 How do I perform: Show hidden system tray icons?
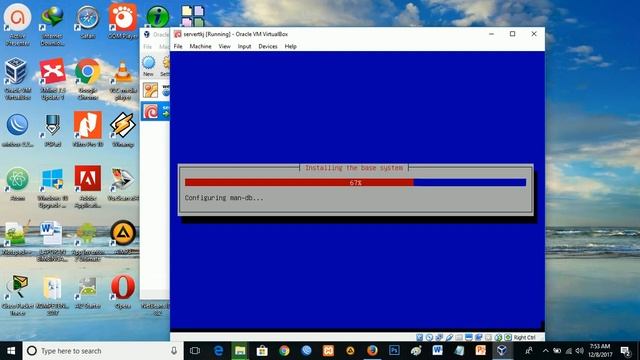click(x=546, y=351)
